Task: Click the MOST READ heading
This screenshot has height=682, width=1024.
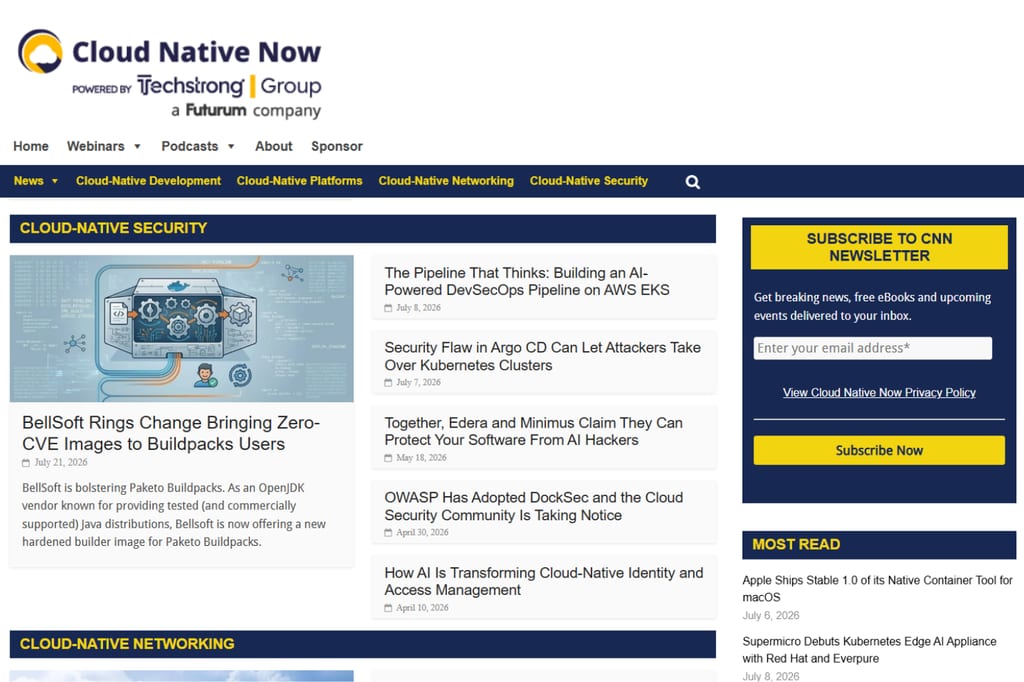Action: pyautogui.click(x=796, y=545)
